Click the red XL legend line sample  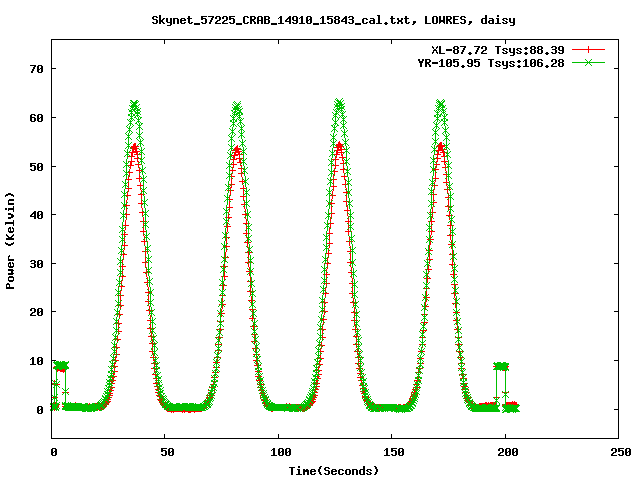tap(588, 50)
